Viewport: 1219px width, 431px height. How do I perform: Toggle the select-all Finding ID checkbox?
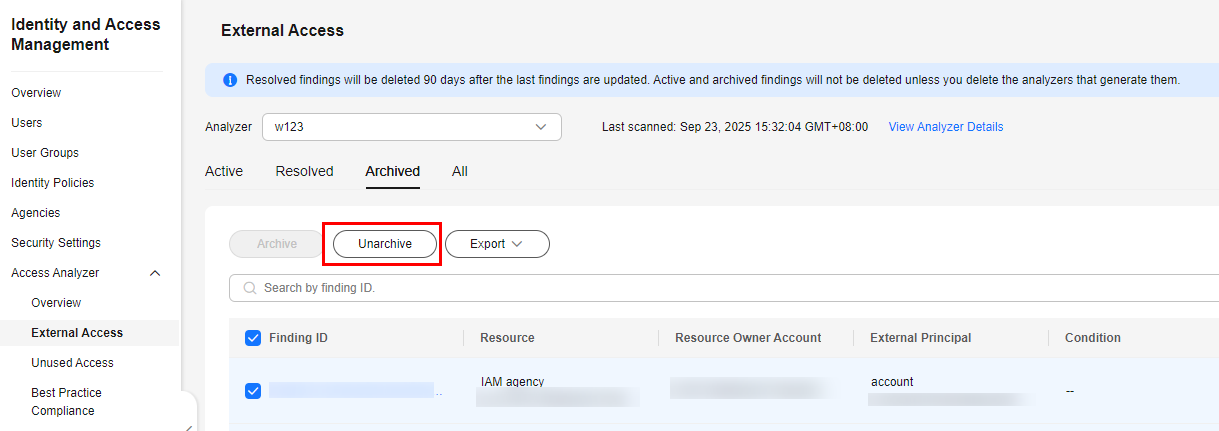coord(253,338)
